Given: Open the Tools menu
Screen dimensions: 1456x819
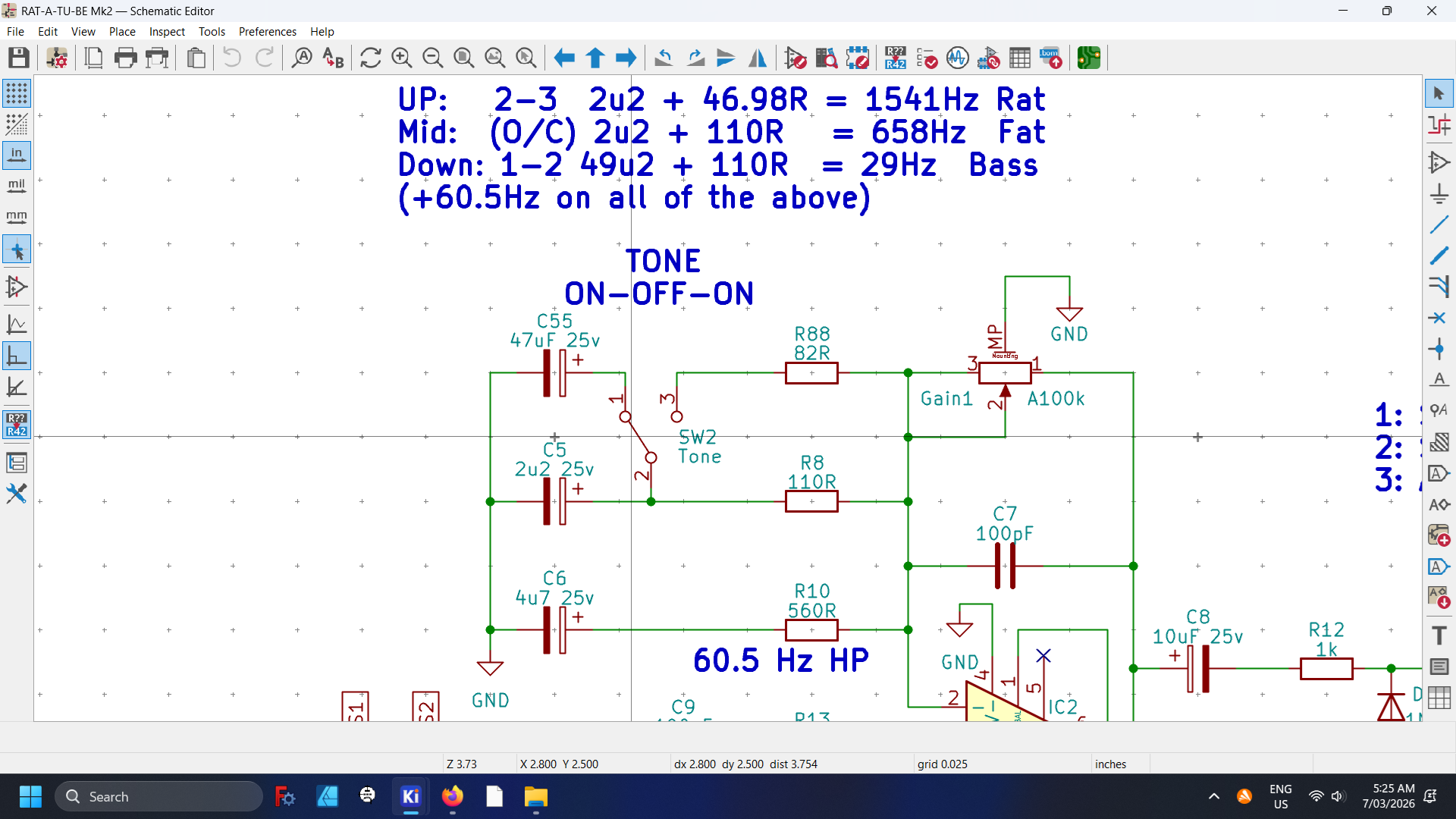Looking at the screenshot, I should (x=212, y=31).
